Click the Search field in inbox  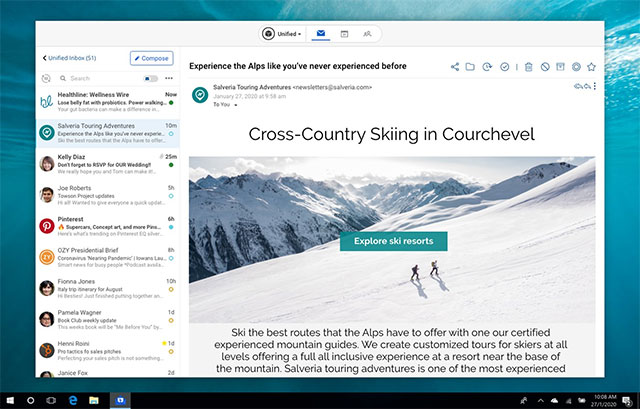click(100, 78)
